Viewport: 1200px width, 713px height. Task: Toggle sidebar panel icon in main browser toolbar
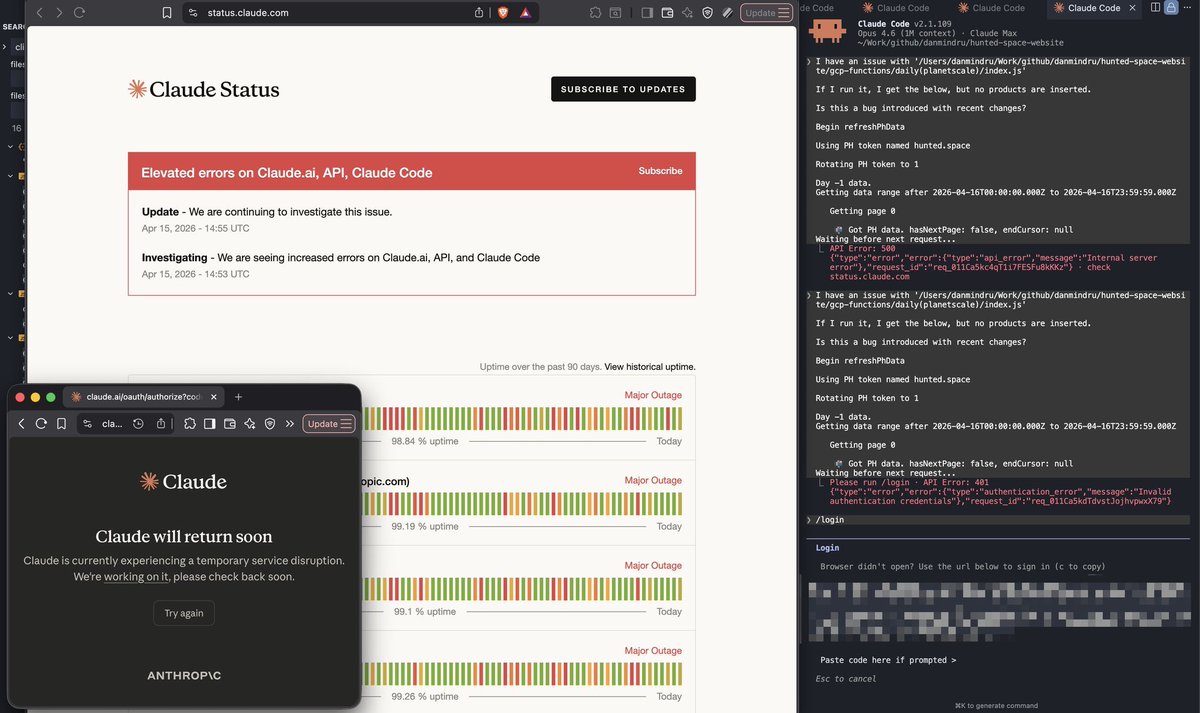[x=646, y=13]
